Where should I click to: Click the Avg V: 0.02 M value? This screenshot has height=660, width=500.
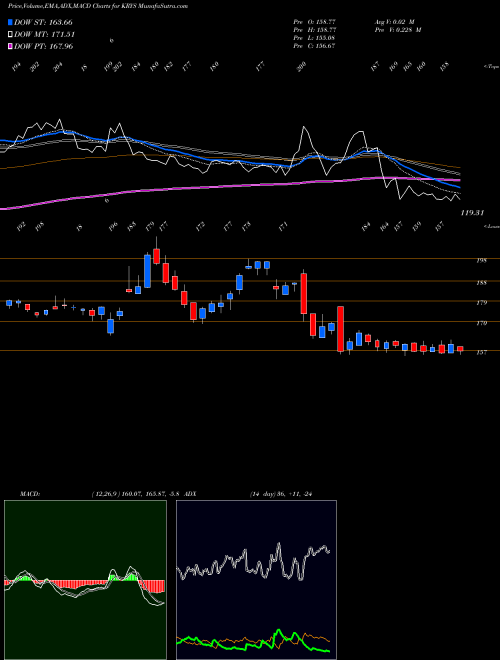pyautogui.click(x=394, y=21)
